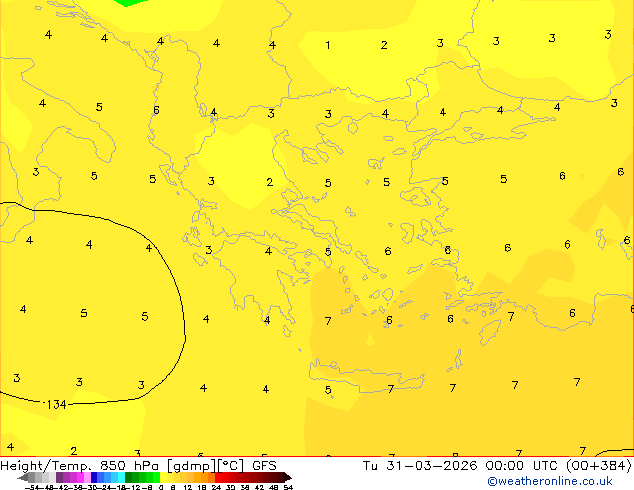This screenshot has width=634, height=490.
Task: Click the dark right arrow of color scale
Action: 287,478
